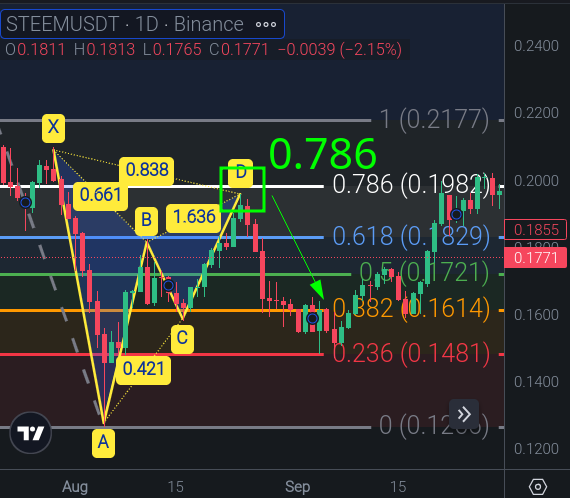Click the 0.1855 red outlined price label
Viewport: 570px width, 498px height.
(535, 230)
